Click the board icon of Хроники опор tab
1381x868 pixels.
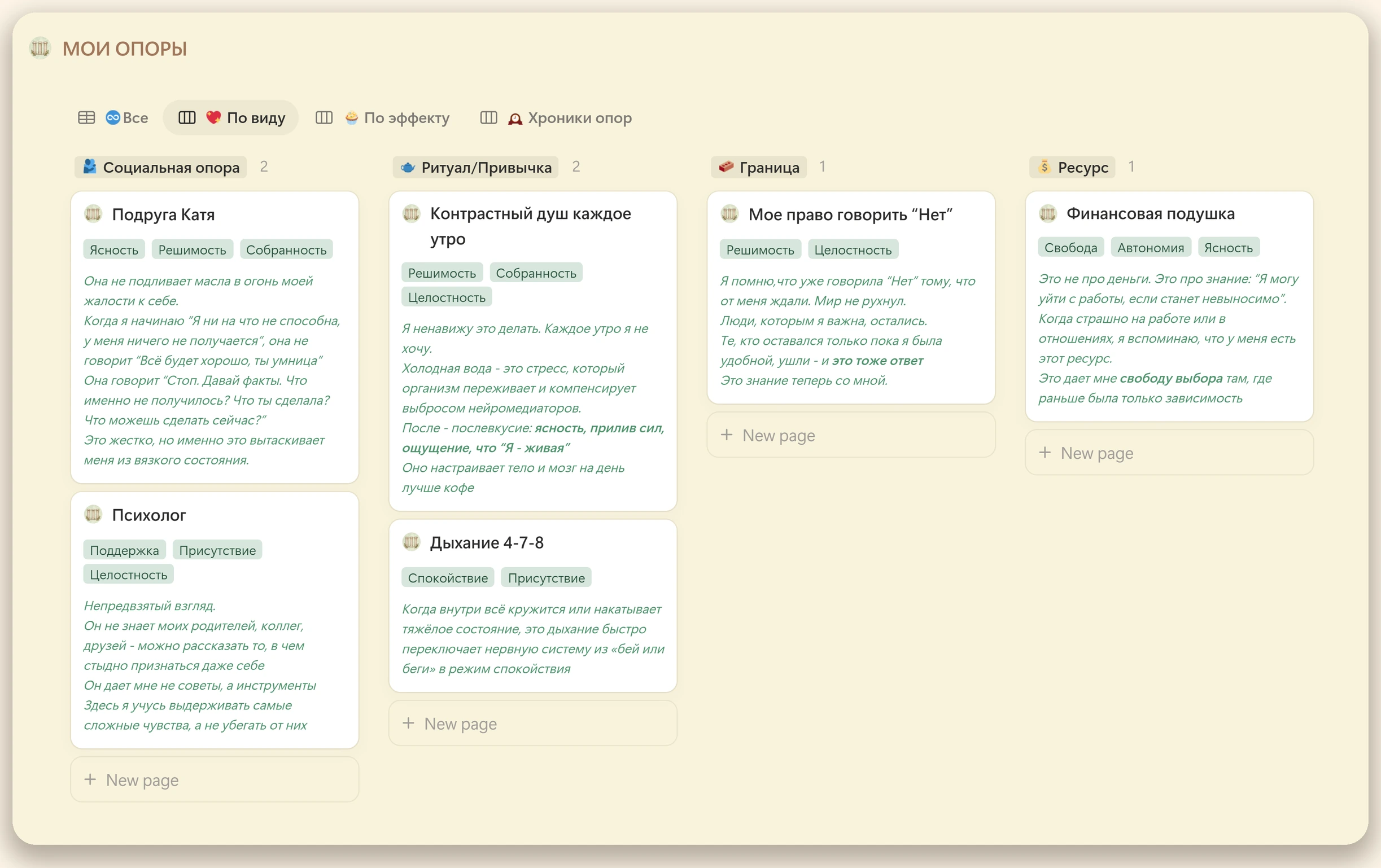[x=488, y=118]
